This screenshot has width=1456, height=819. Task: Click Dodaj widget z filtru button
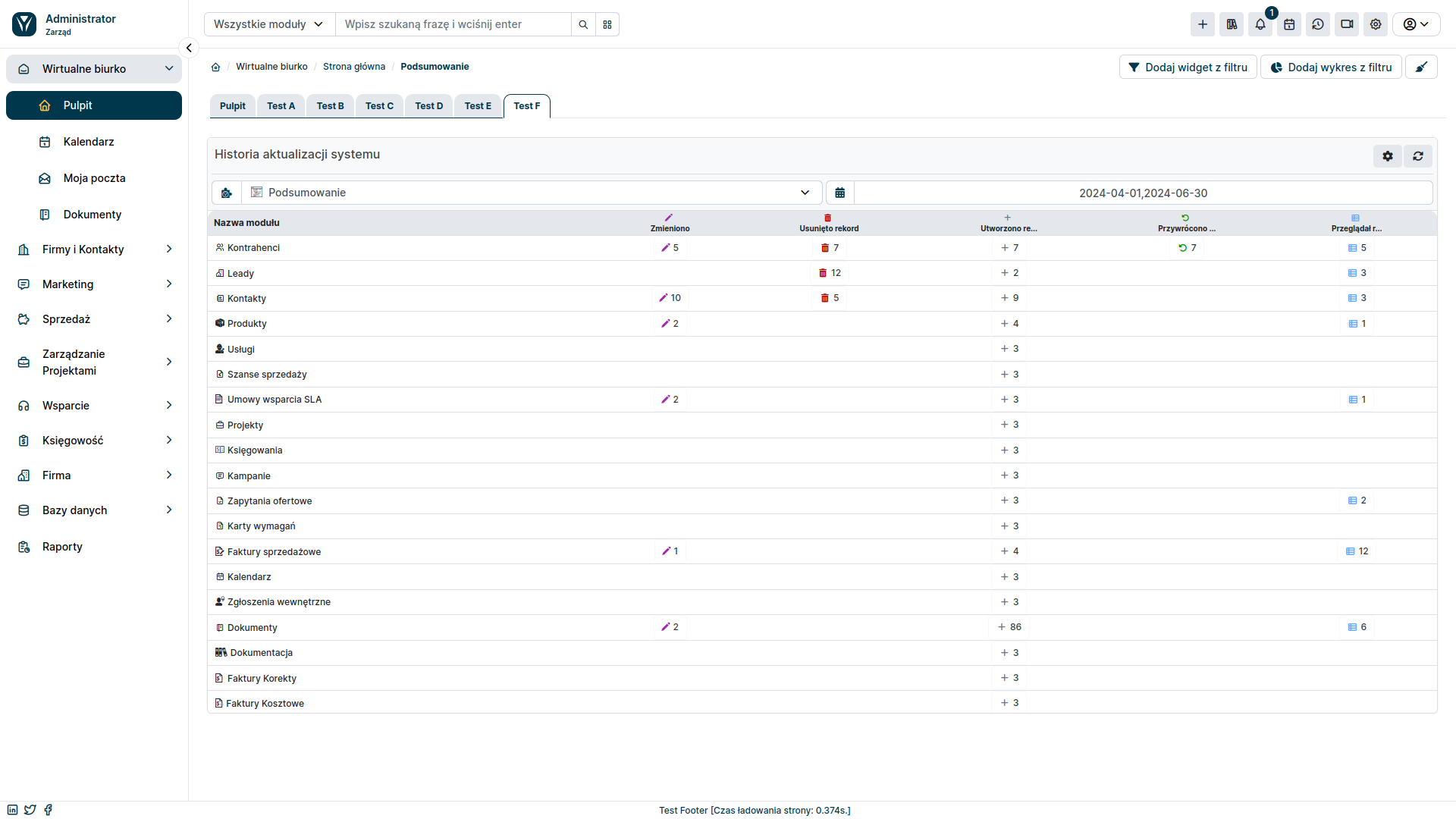(x=1188, y=67)
